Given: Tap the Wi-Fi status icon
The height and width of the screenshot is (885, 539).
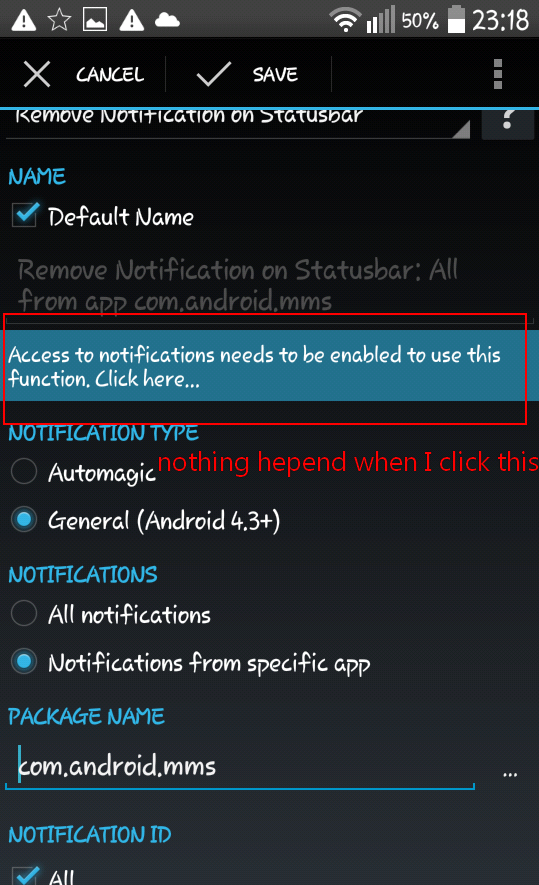Looking at the screenshot, I should tap(345, 21).
